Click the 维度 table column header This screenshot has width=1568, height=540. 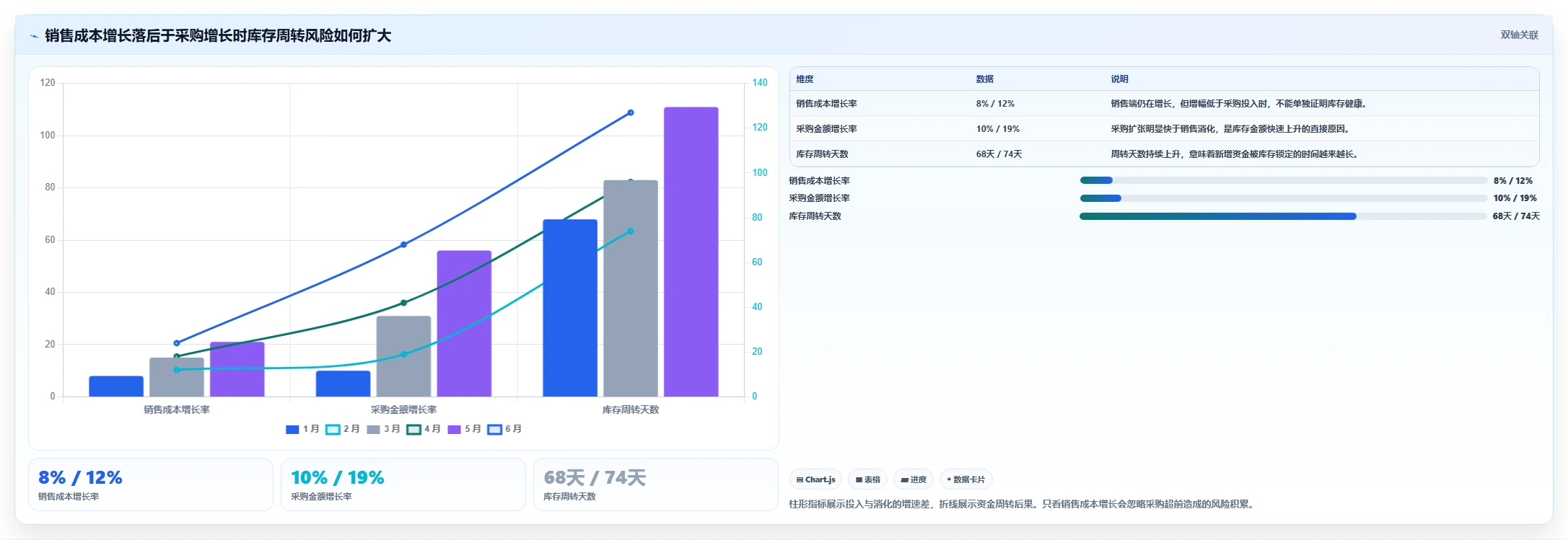click(805, 79)
